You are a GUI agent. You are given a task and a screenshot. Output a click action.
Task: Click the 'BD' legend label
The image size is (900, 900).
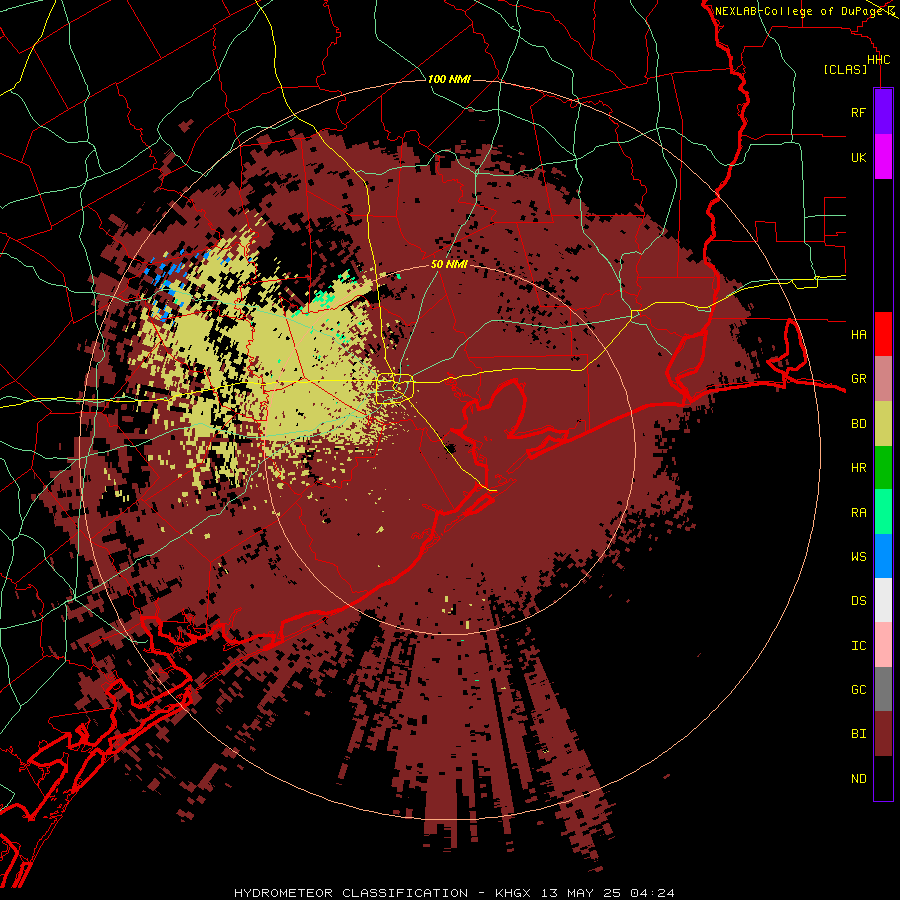click(858, 424)
